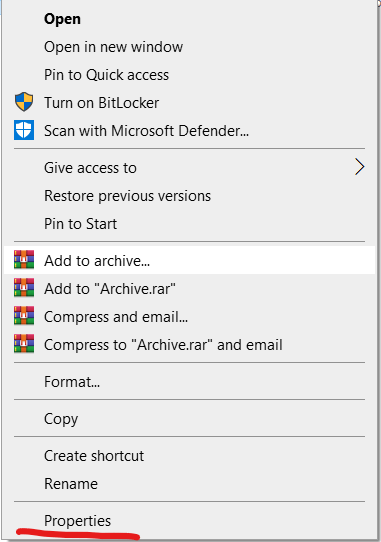Choose Compress to "Archive.rar" and email
This screenshot has height=542, width=381.
point(189,345)
